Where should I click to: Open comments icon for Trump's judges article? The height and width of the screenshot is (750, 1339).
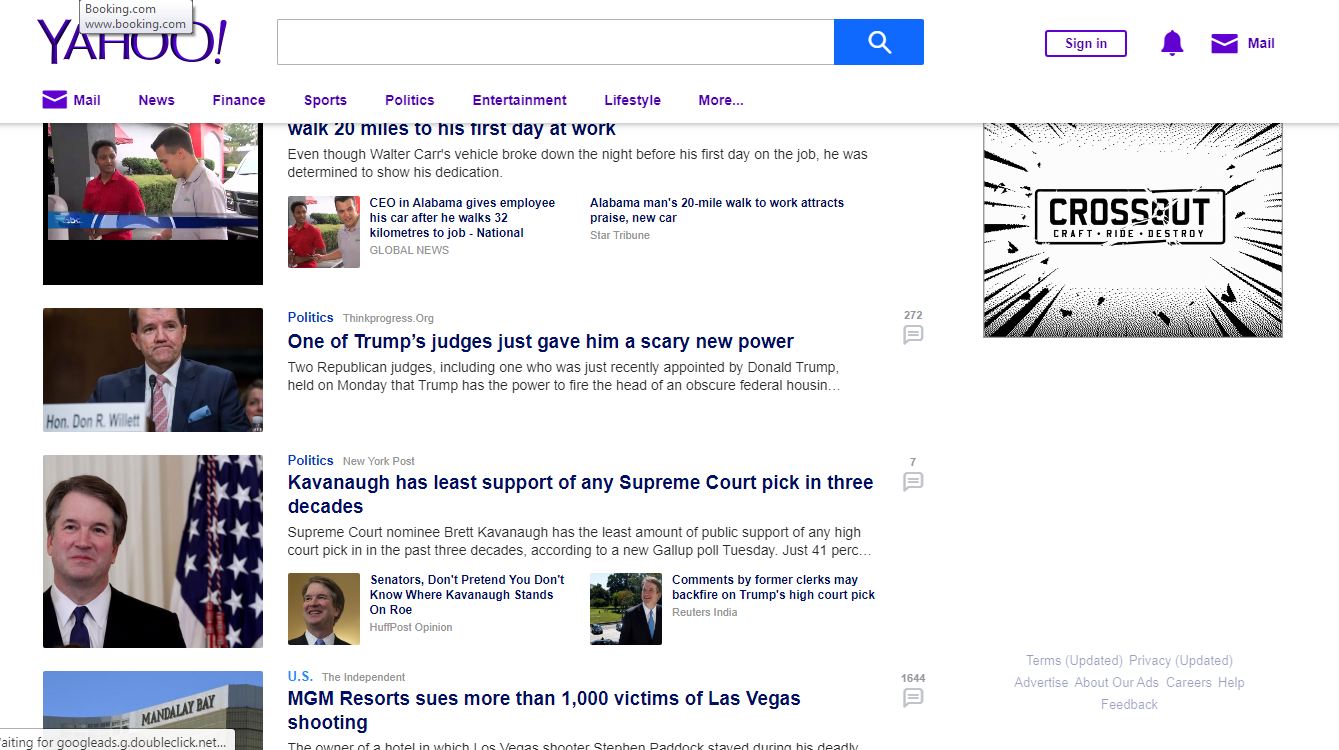coord(912,335)
